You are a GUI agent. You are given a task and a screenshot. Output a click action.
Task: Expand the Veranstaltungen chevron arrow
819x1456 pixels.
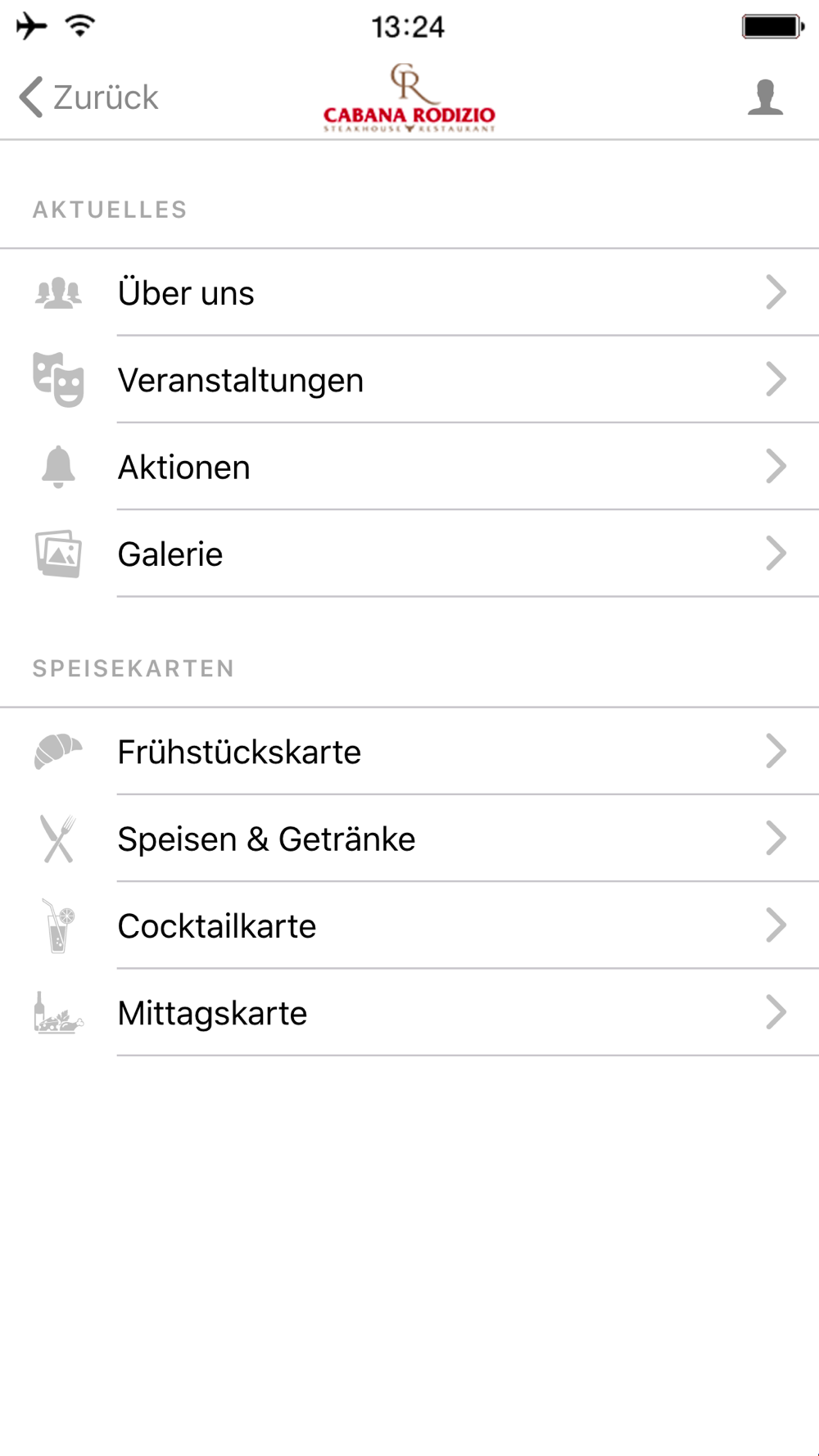[x=776, y=380]
